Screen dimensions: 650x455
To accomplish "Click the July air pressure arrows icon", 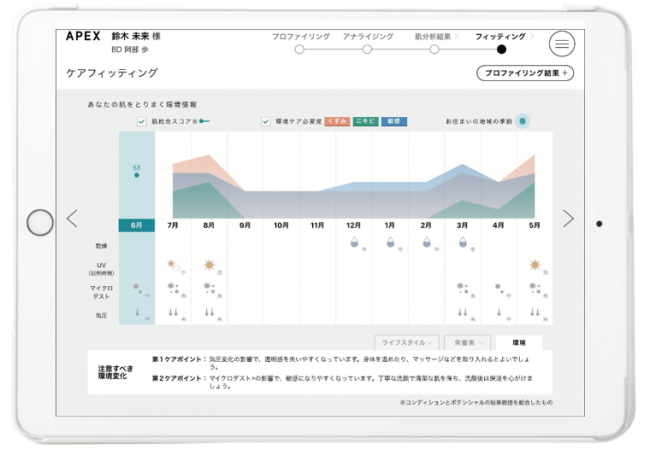I will (x=173, y=312).
